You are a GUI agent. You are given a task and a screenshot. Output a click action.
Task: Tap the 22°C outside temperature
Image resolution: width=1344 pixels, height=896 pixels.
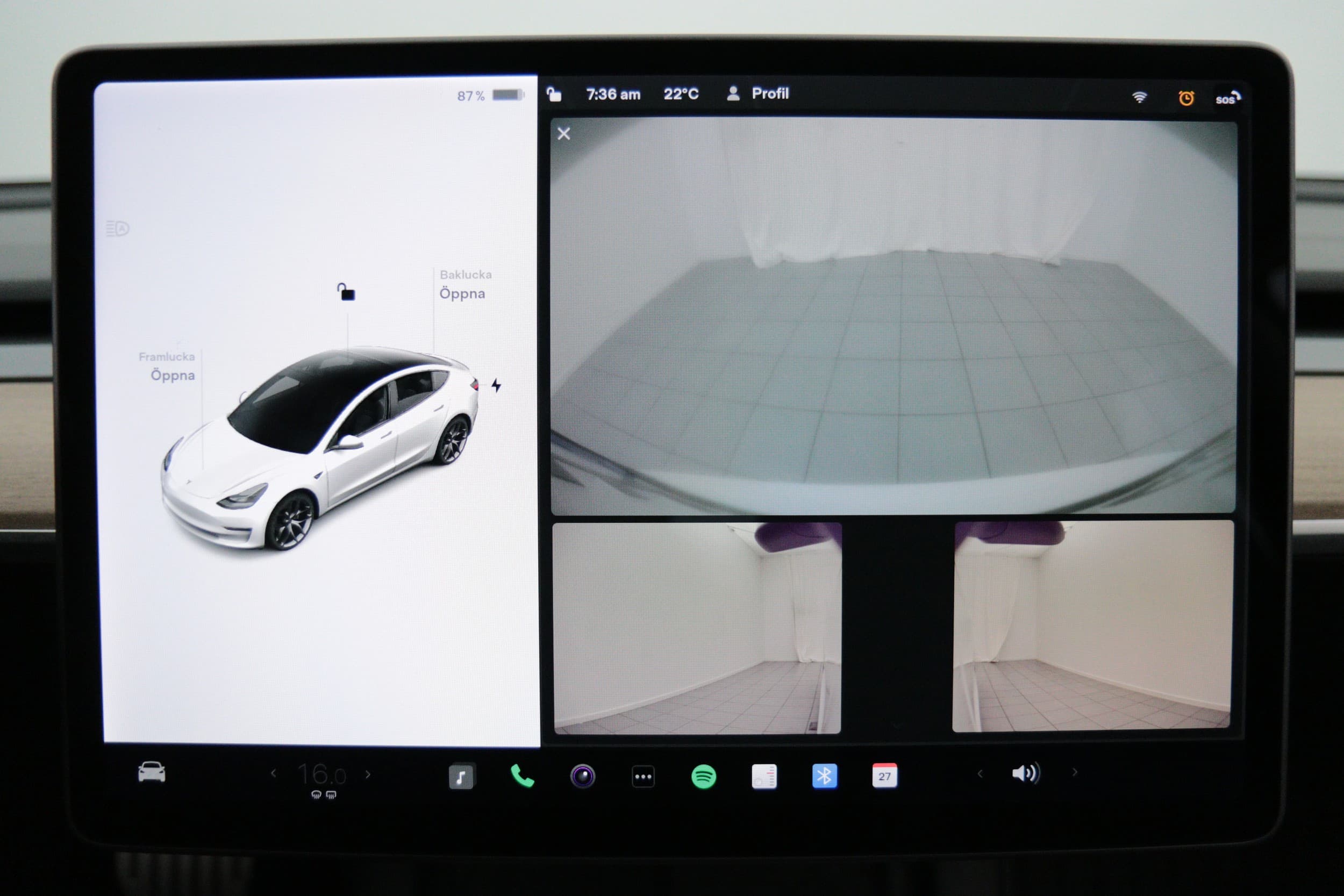point(681,94)
